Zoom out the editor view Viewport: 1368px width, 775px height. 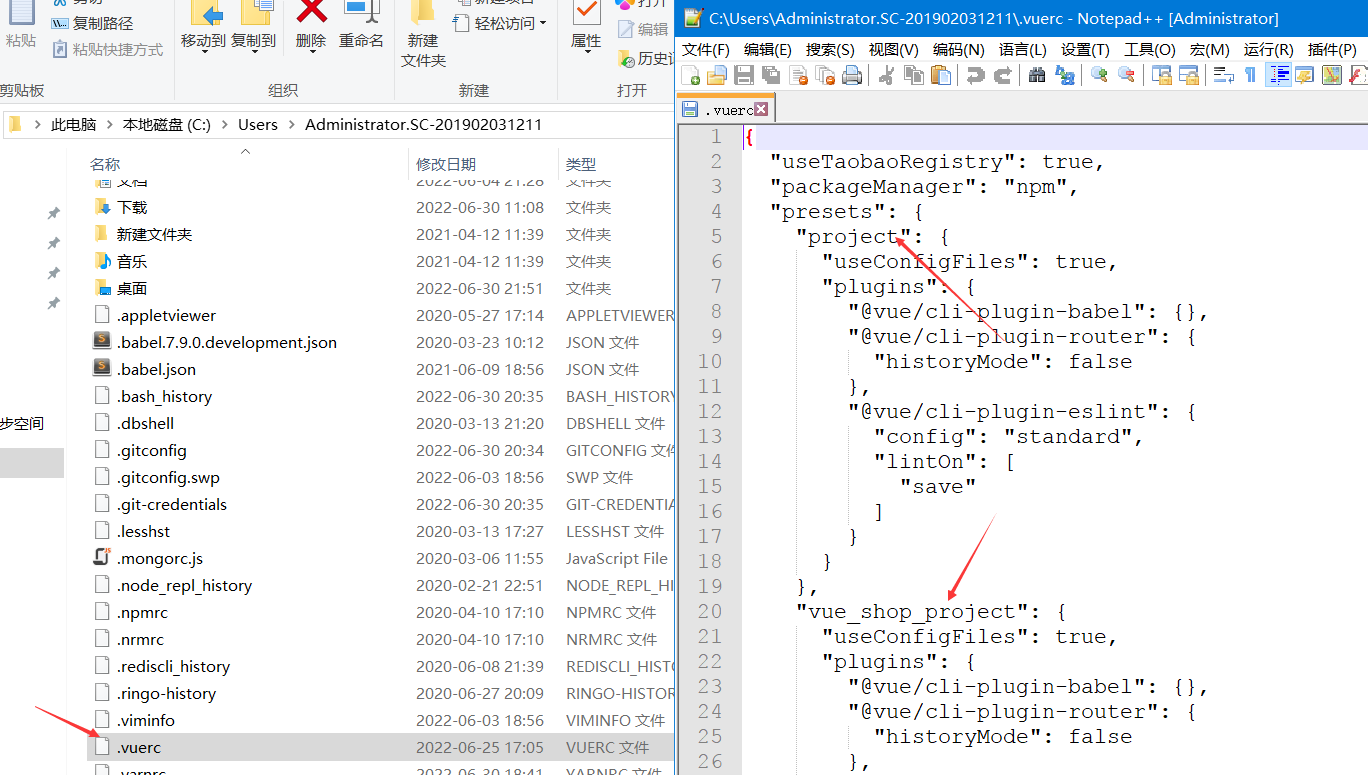[1126, 75]
